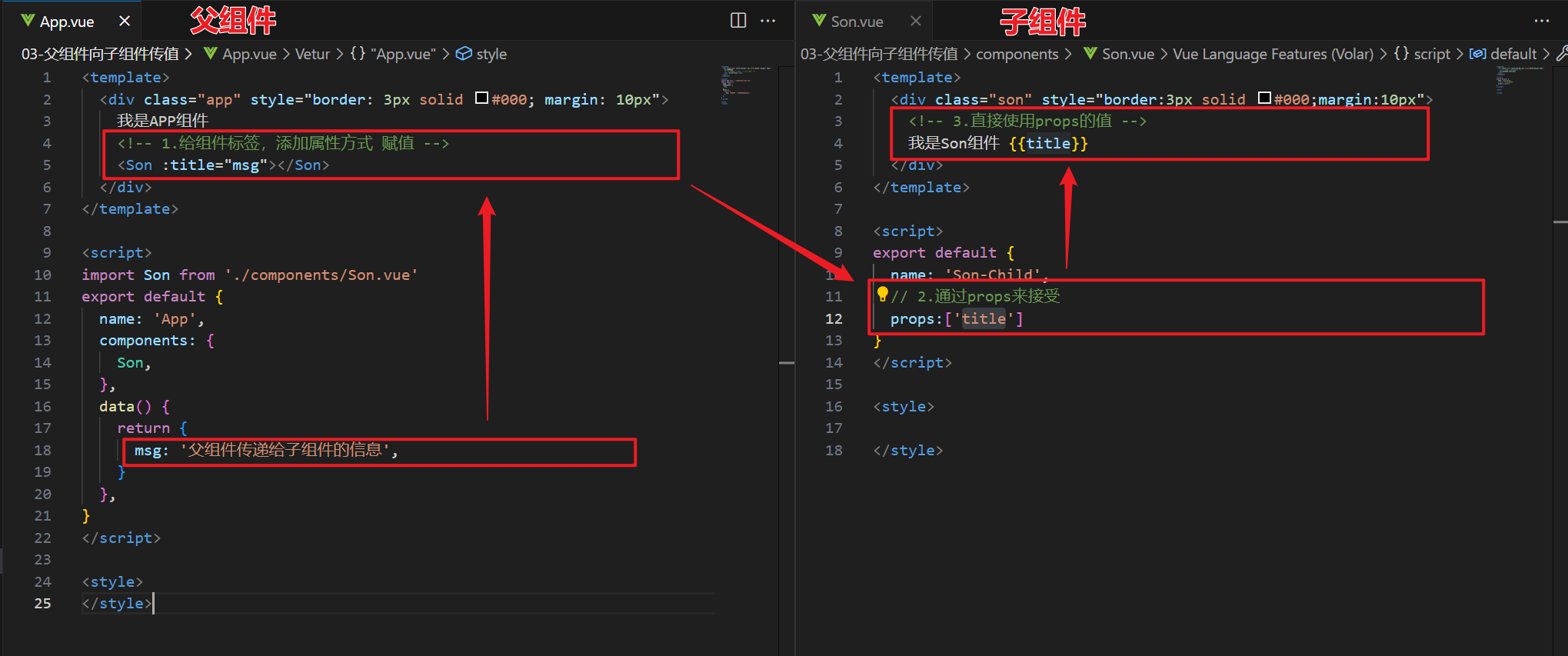This screenshot has width=1568, height=656.
Task: Split the left editor using split icon
Action: coord(738,21)
